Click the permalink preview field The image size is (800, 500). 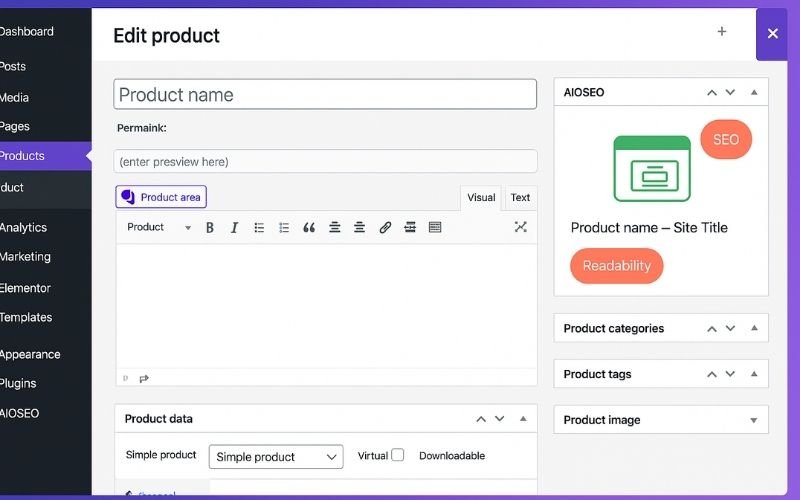click(x=325, y=162)
